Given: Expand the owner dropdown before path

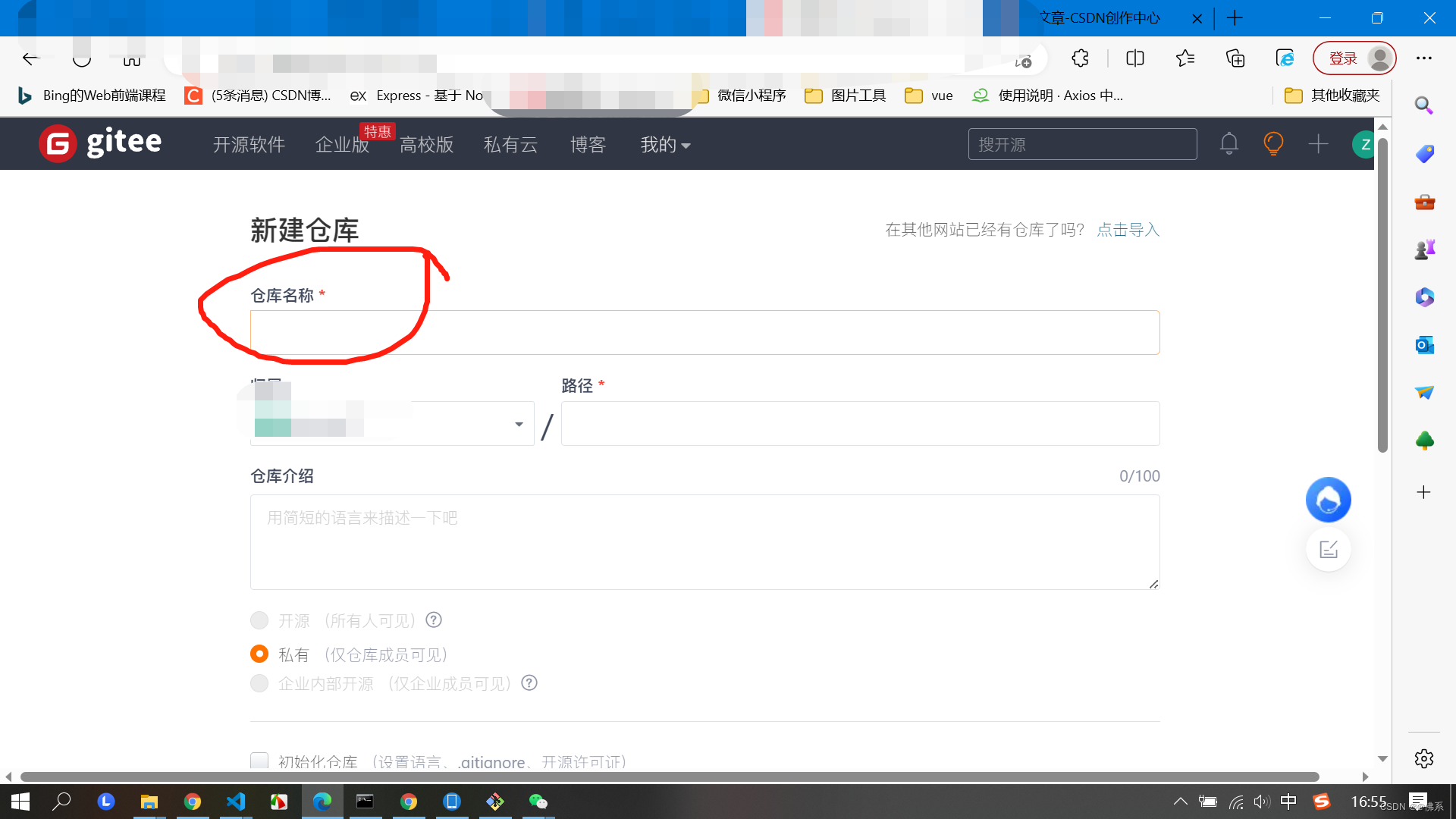Looking at the screenshot, I should pyautogui.click(x=519, y=424).
